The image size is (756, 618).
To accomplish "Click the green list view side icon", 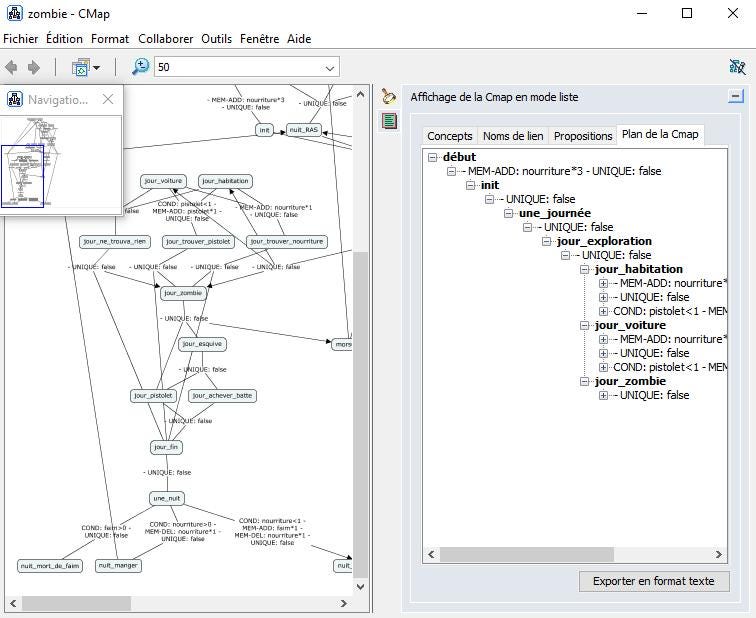I will click(389, 121).
